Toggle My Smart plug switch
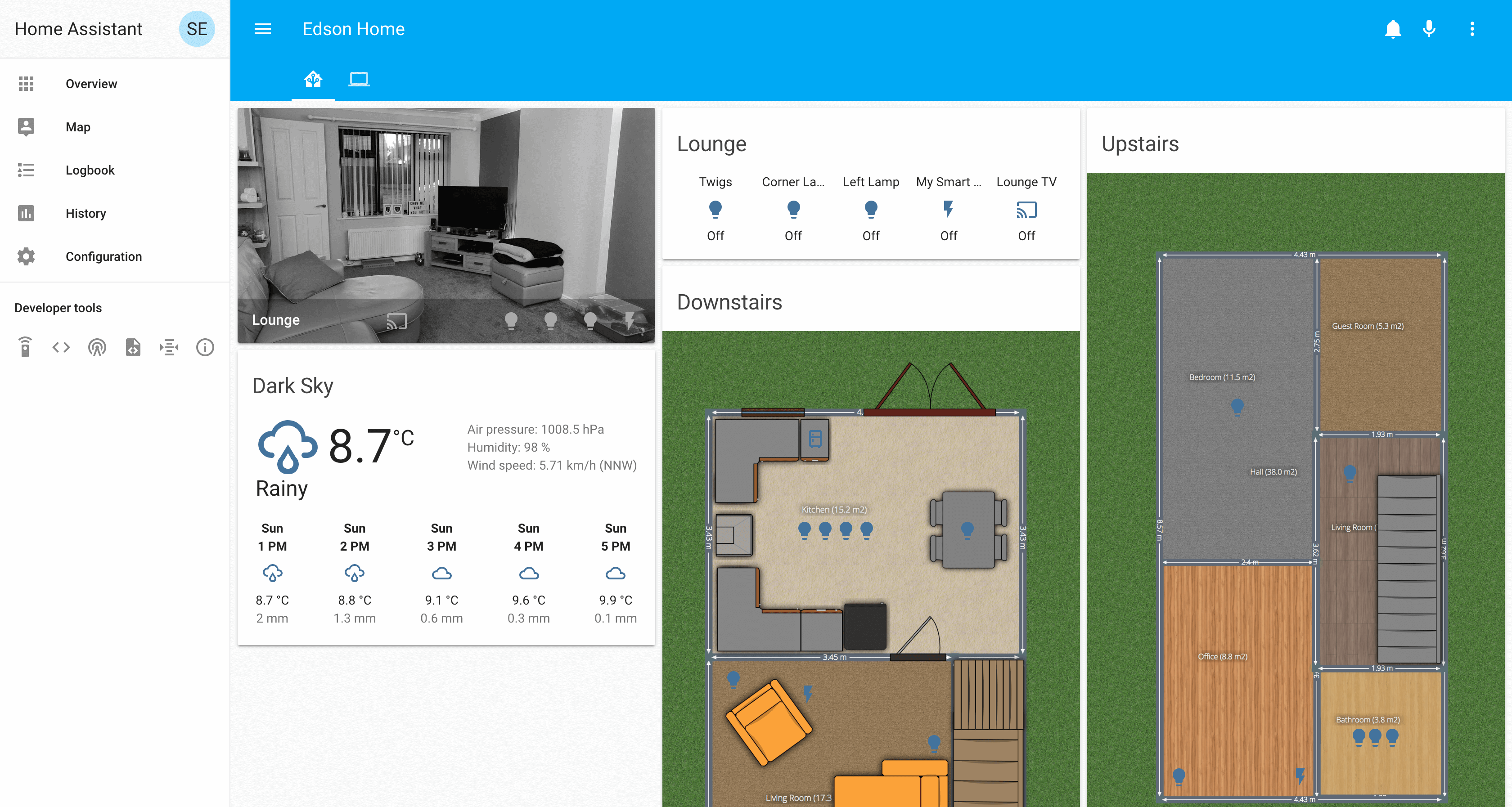Image resolution: width=1512 pixels, height=807 pixels. coord(948,209)
